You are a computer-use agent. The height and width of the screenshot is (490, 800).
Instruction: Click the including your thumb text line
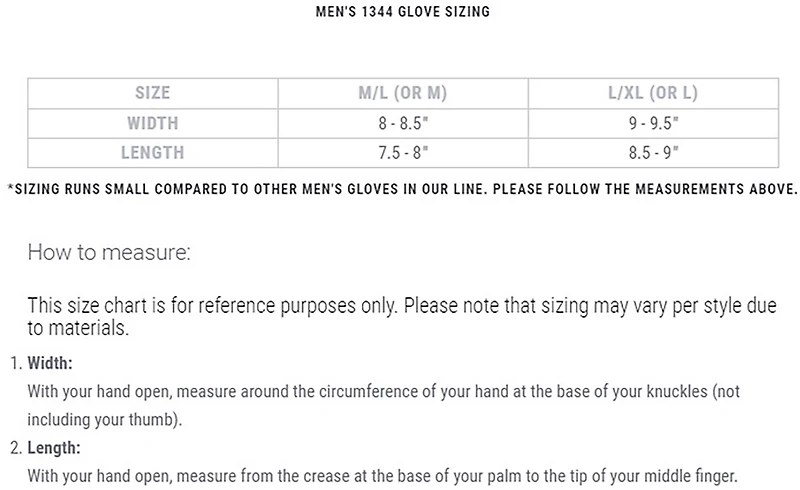point(105,420)
